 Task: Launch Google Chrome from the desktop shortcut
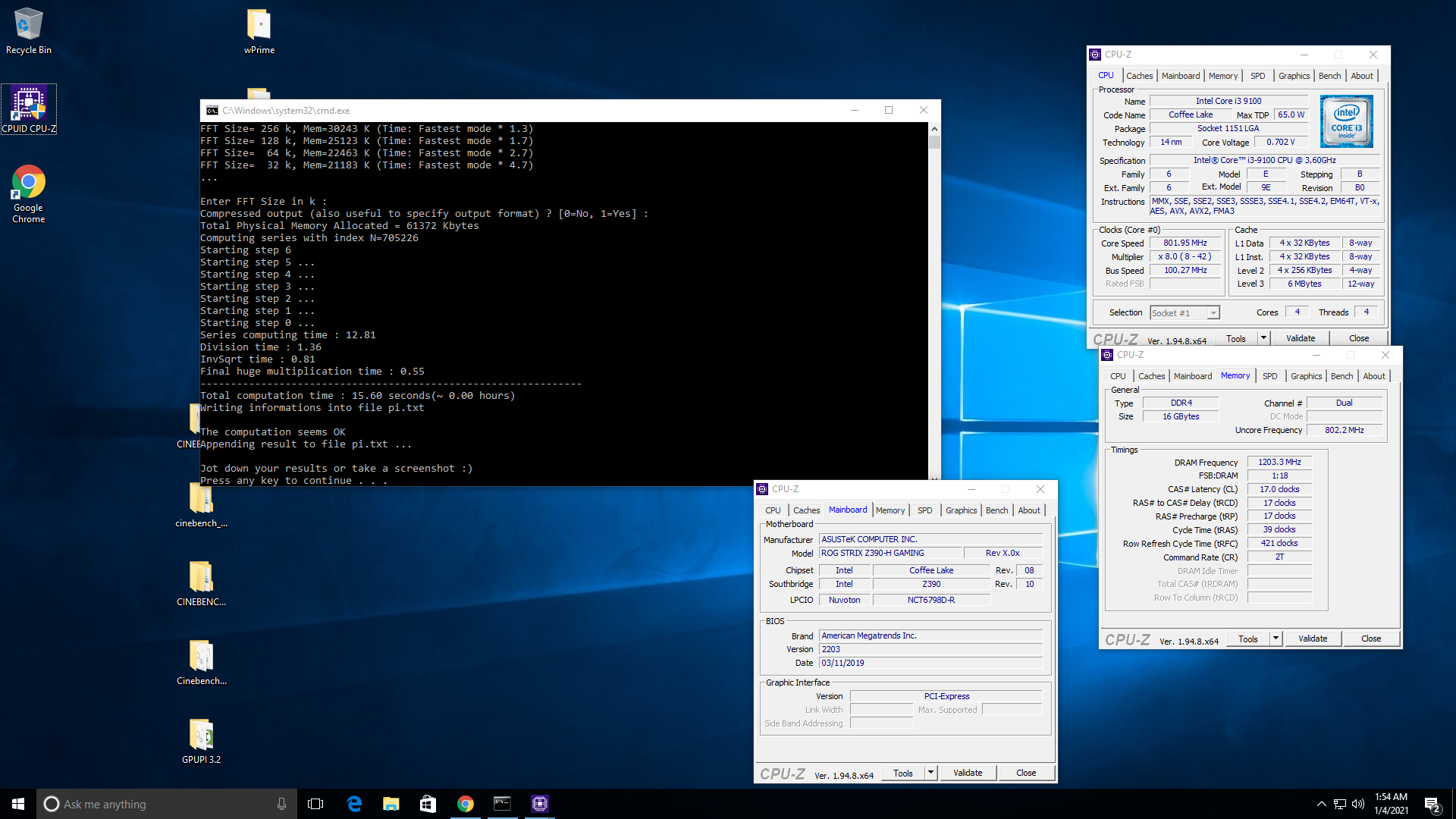[x=29, y=193]
